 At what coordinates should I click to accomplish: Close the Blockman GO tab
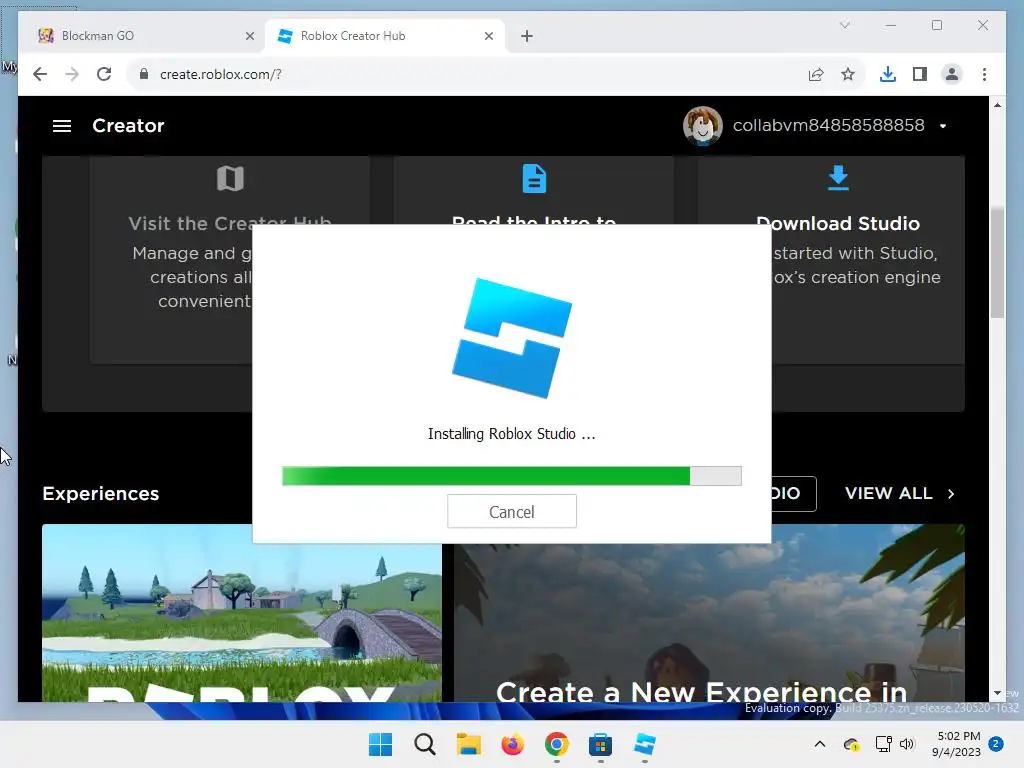249,36
